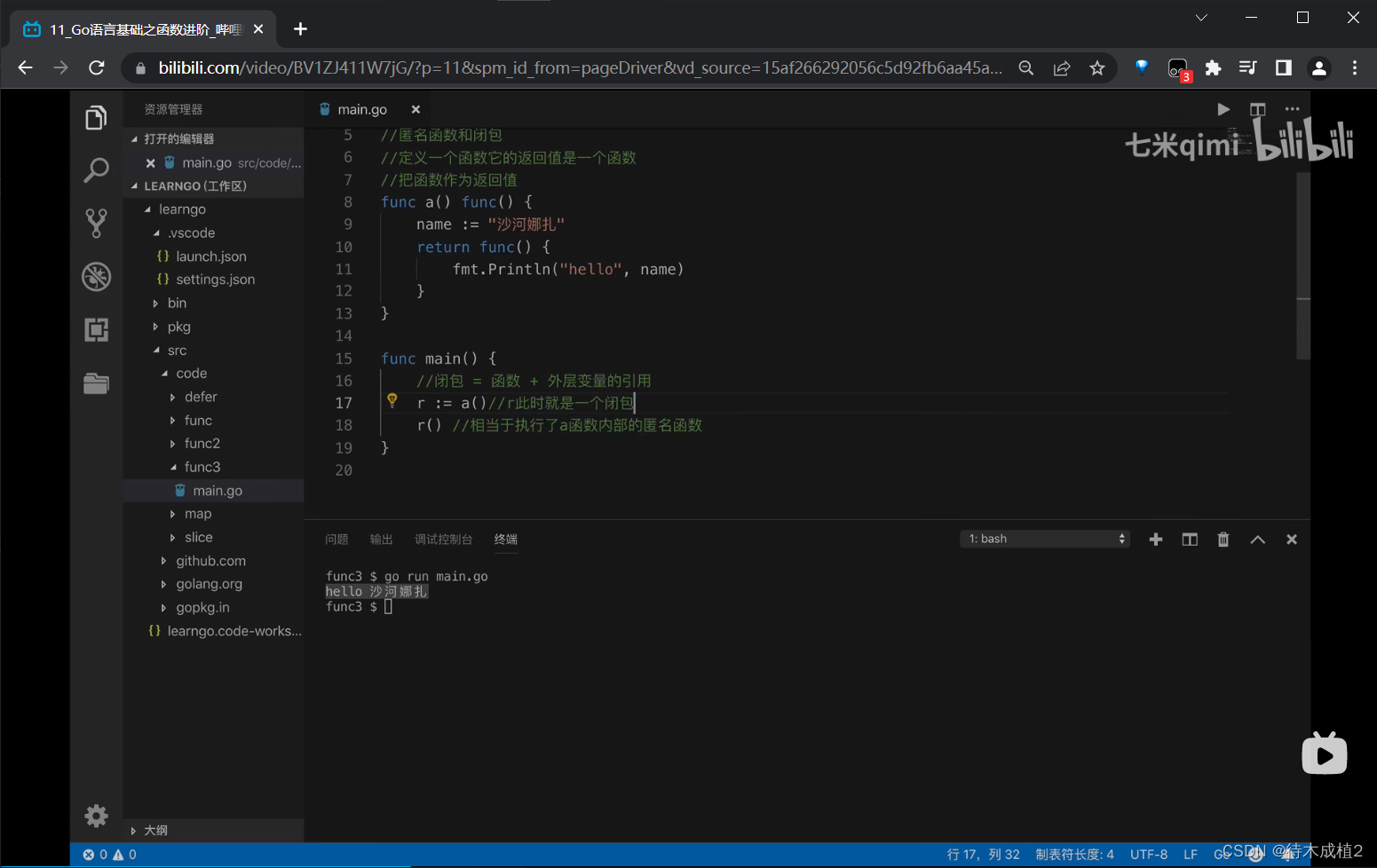Switch to the 调试控制台 panel tab

[x=443, y=540]
